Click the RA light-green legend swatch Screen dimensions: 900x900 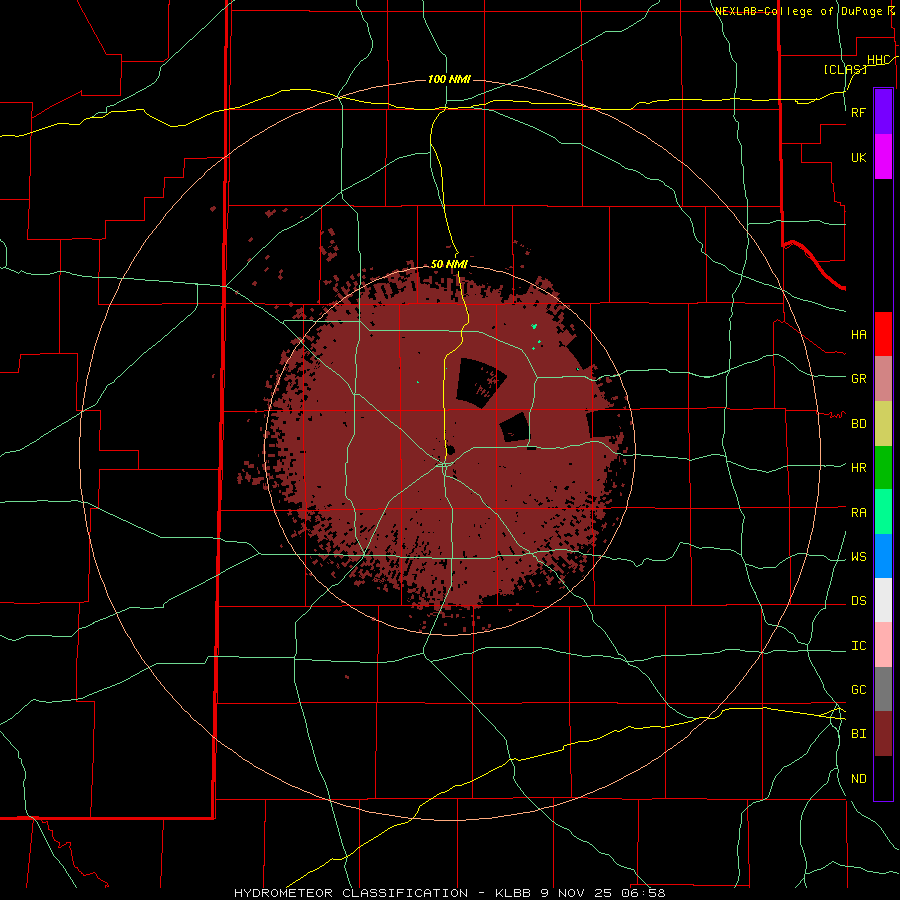pyautogui.click(x=883, y=512)
